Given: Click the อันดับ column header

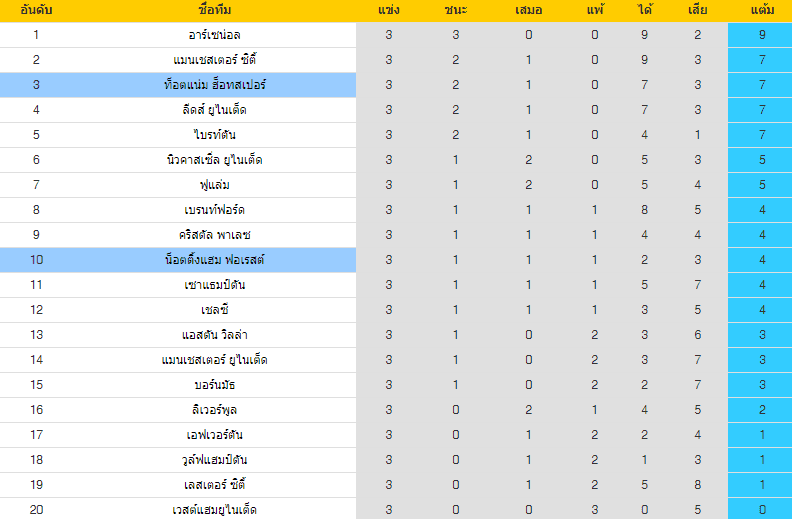Looking at the screenshot, I should (x=36, y=10).
